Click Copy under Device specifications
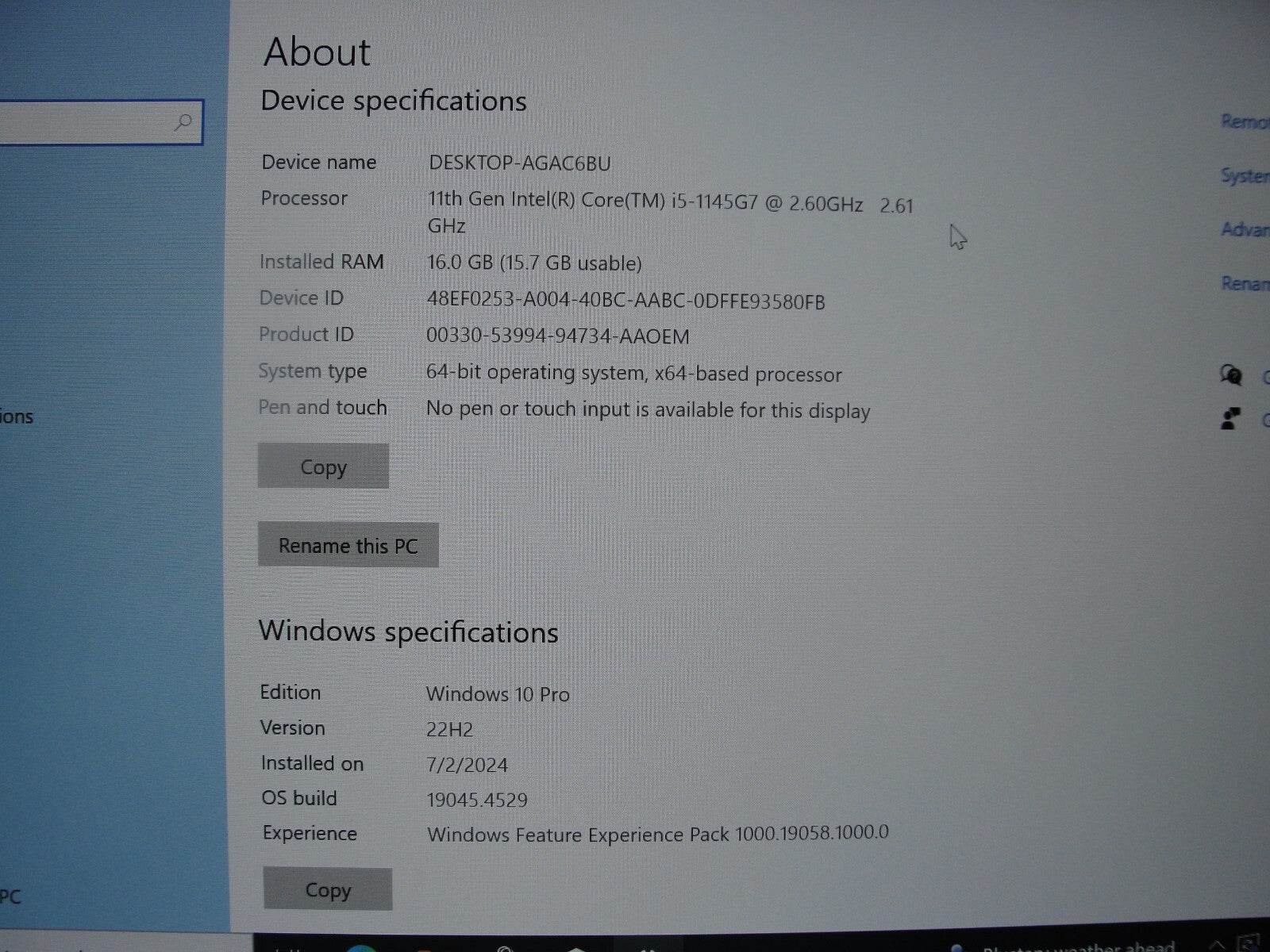The image size is (1270, 952). [322, 466]
